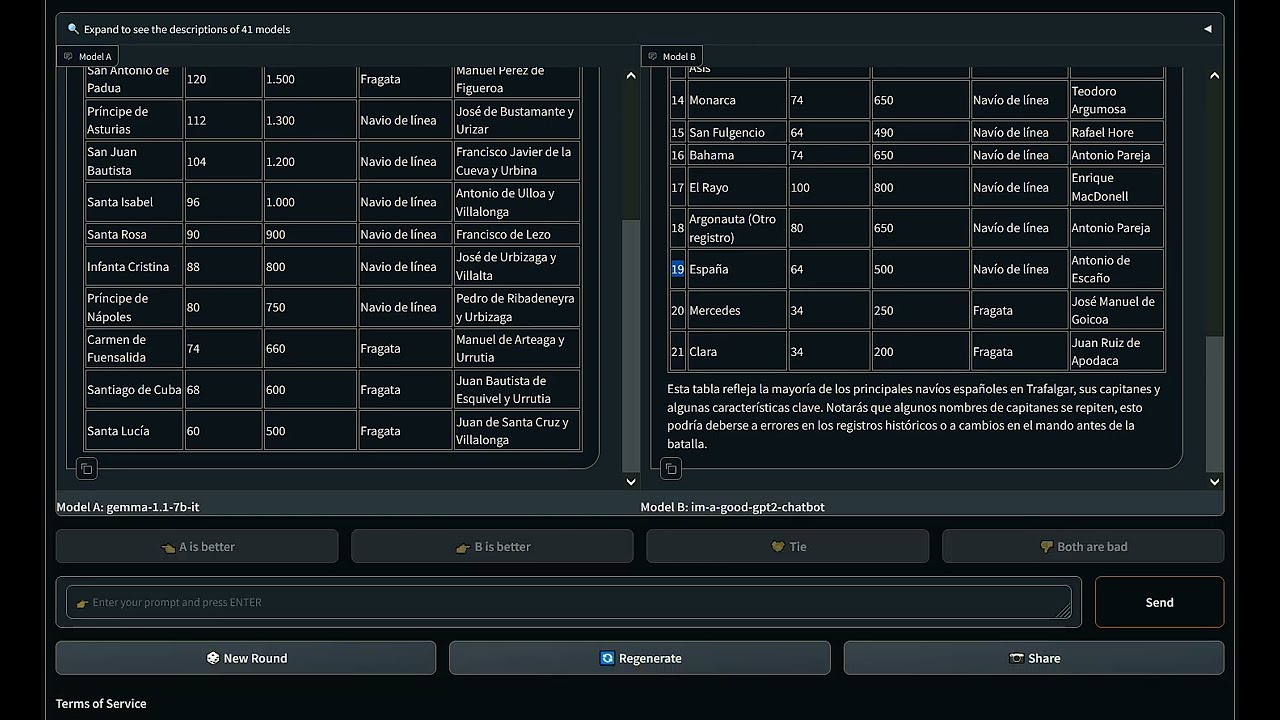Image resolution: width=1280 pixels, height=720 pixels.
Task: Click 'Carmen de Fuensalida' cell
Action: click(134, 348)
